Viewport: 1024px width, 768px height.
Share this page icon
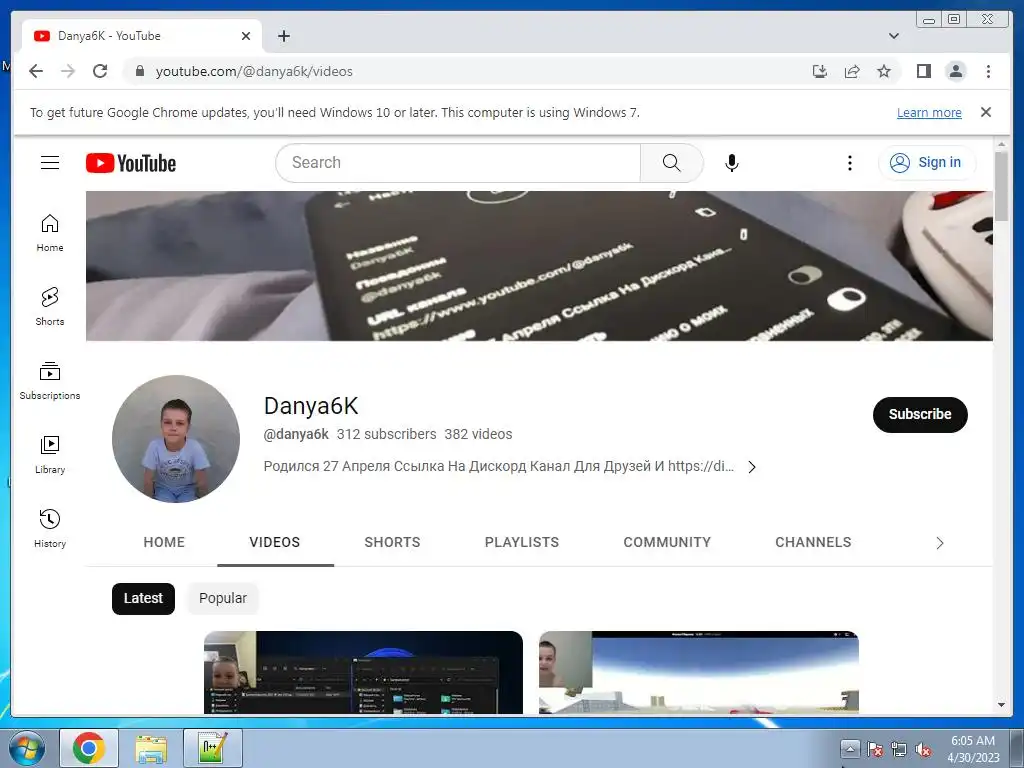[x=852, y=71]
